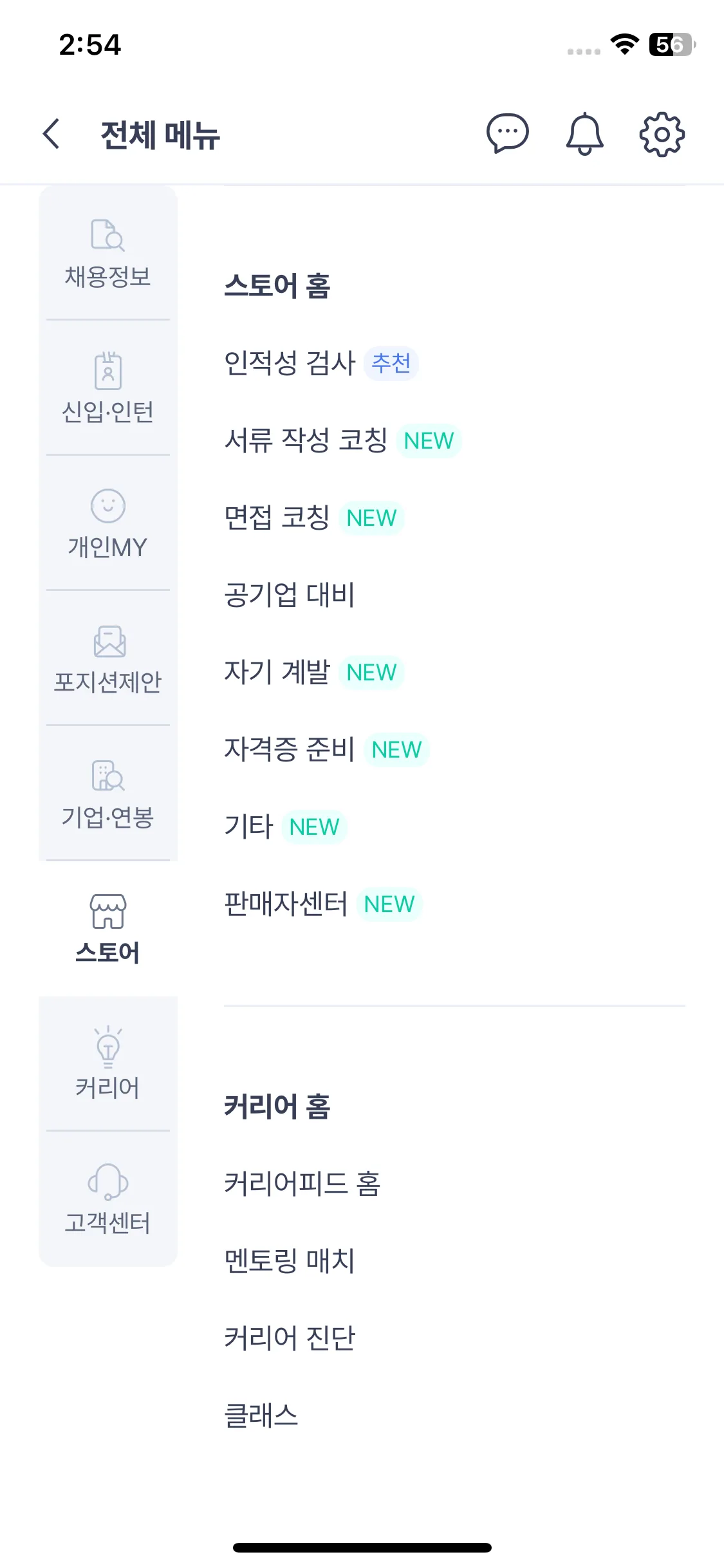Select the 커리어 lightbulb icon
Image resolution: width=724 pixels, height=1568 pixels.
[107, 1047]
